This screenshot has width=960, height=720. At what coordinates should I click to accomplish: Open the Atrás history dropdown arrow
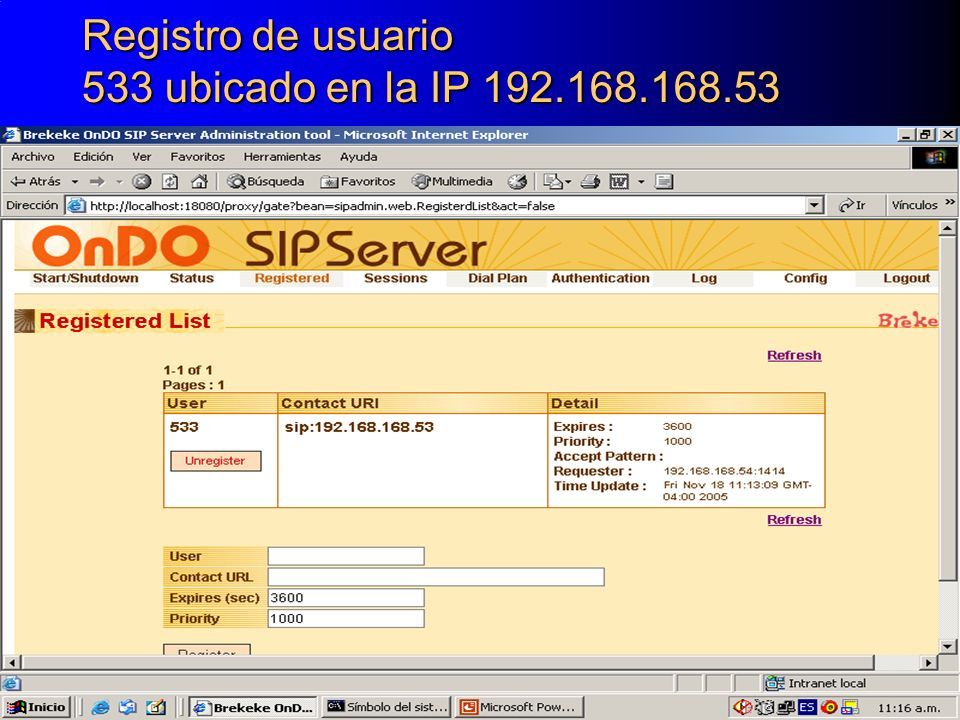[75, 181]
